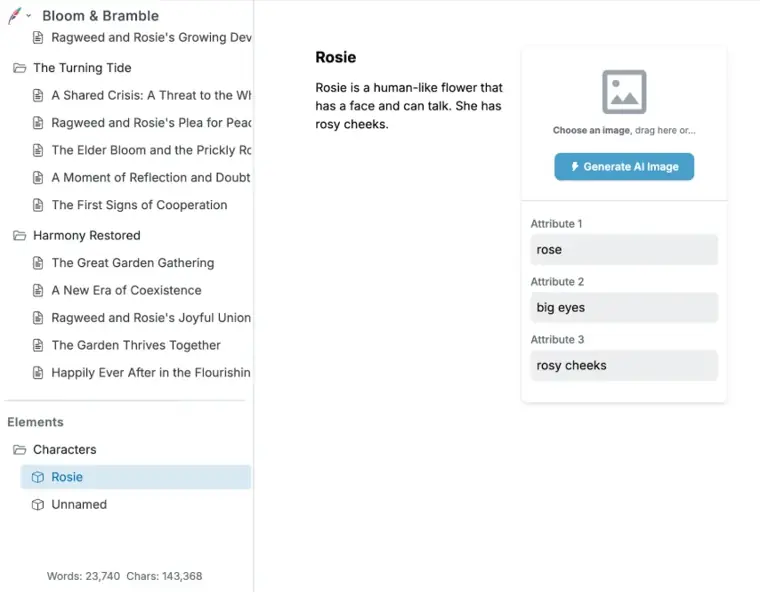Open Ragweed and Rosie's Plea for Peace chapter

(151, 123)
